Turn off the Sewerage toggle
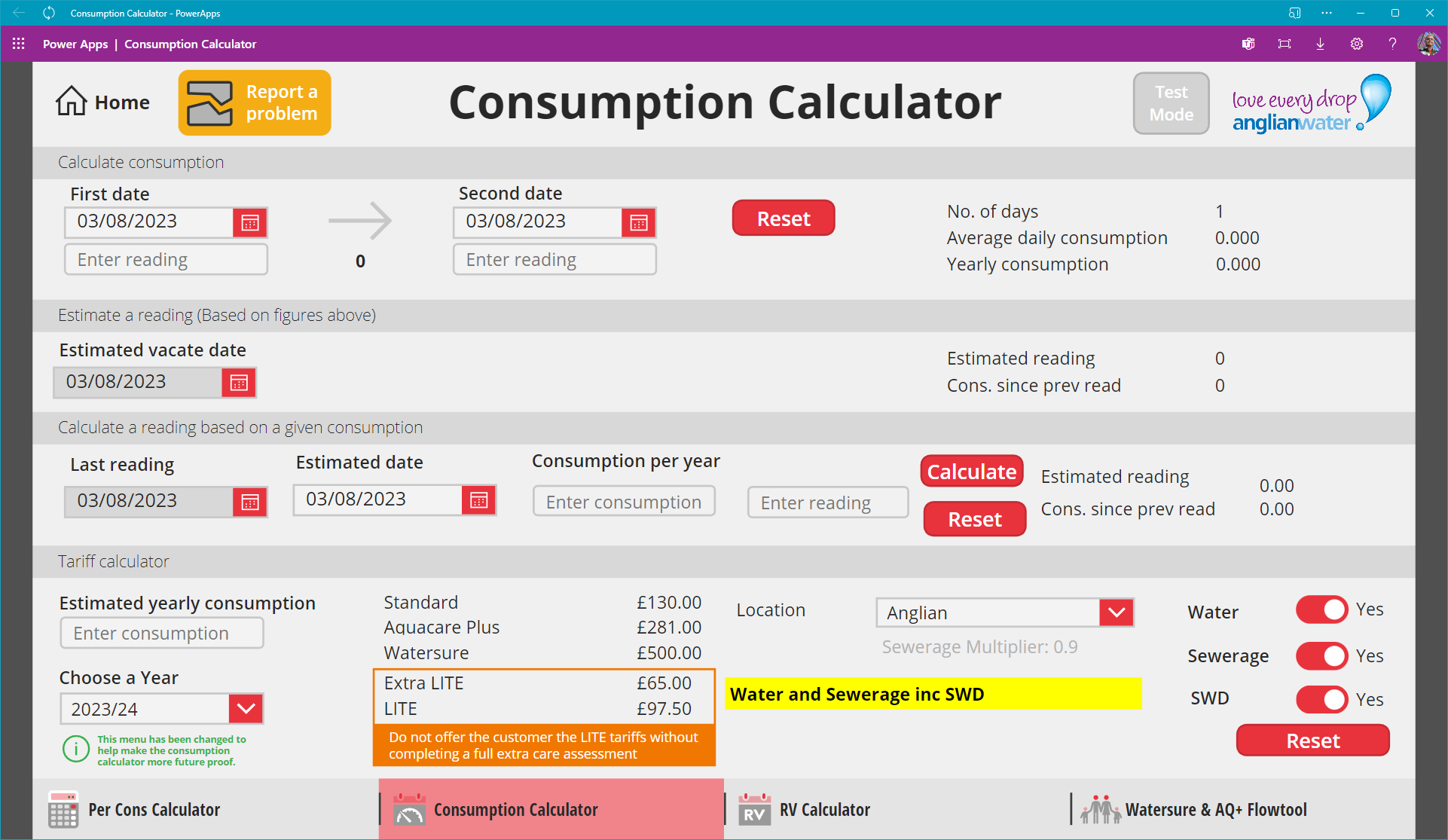Screen dimensions: 1448x840 click(x=1321, y=656)
